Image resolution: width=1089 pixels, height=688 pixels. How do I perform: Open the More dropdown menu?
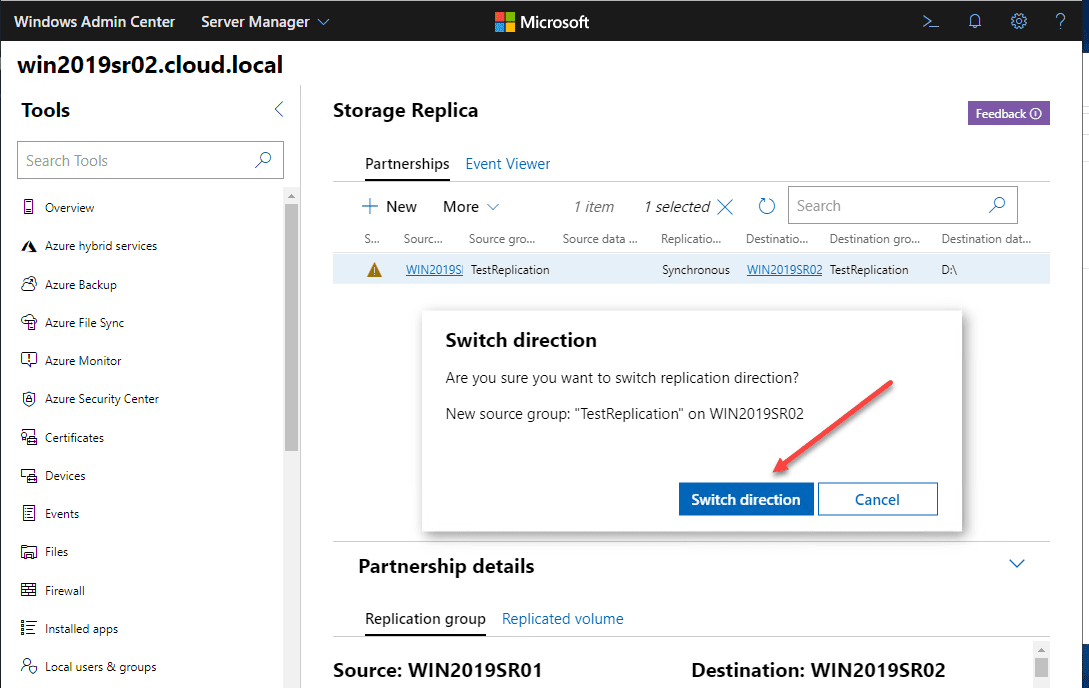pyautogui.click(x=471, y=207)
